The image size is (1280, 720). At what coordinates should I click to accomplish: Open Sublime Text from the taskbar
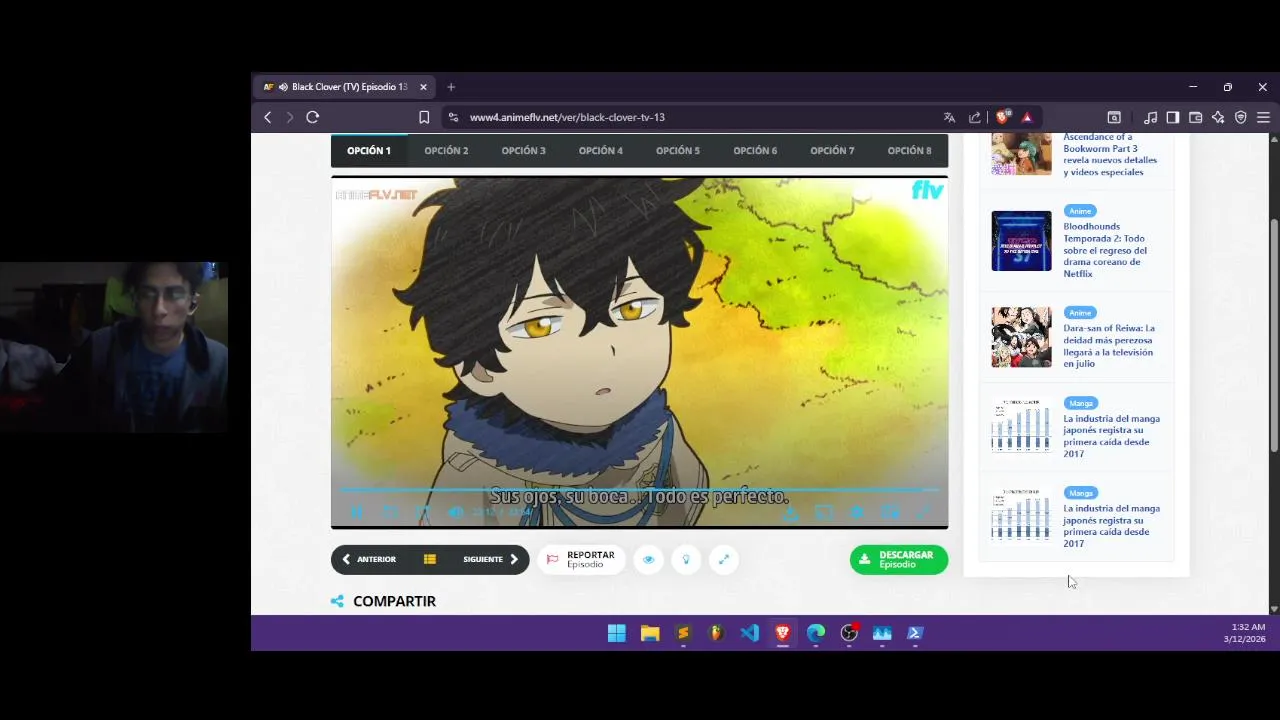point(683,633)
